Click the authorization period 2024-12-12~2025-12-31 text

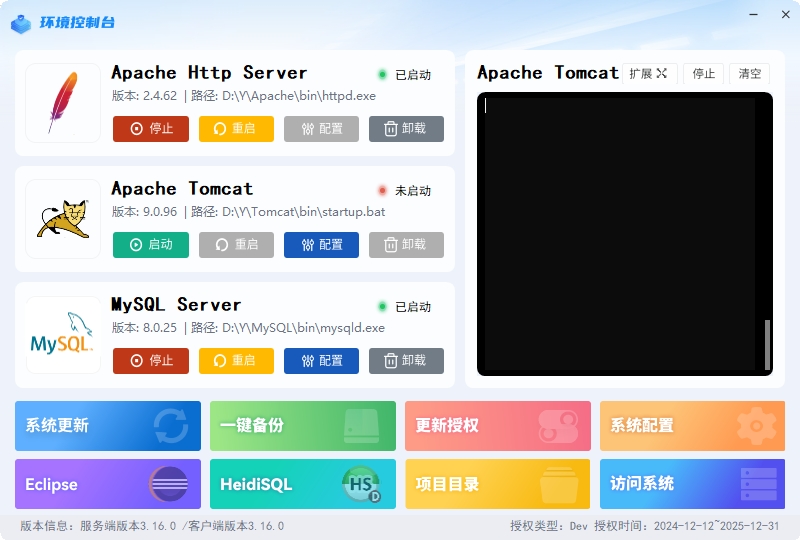coord(716,526)
